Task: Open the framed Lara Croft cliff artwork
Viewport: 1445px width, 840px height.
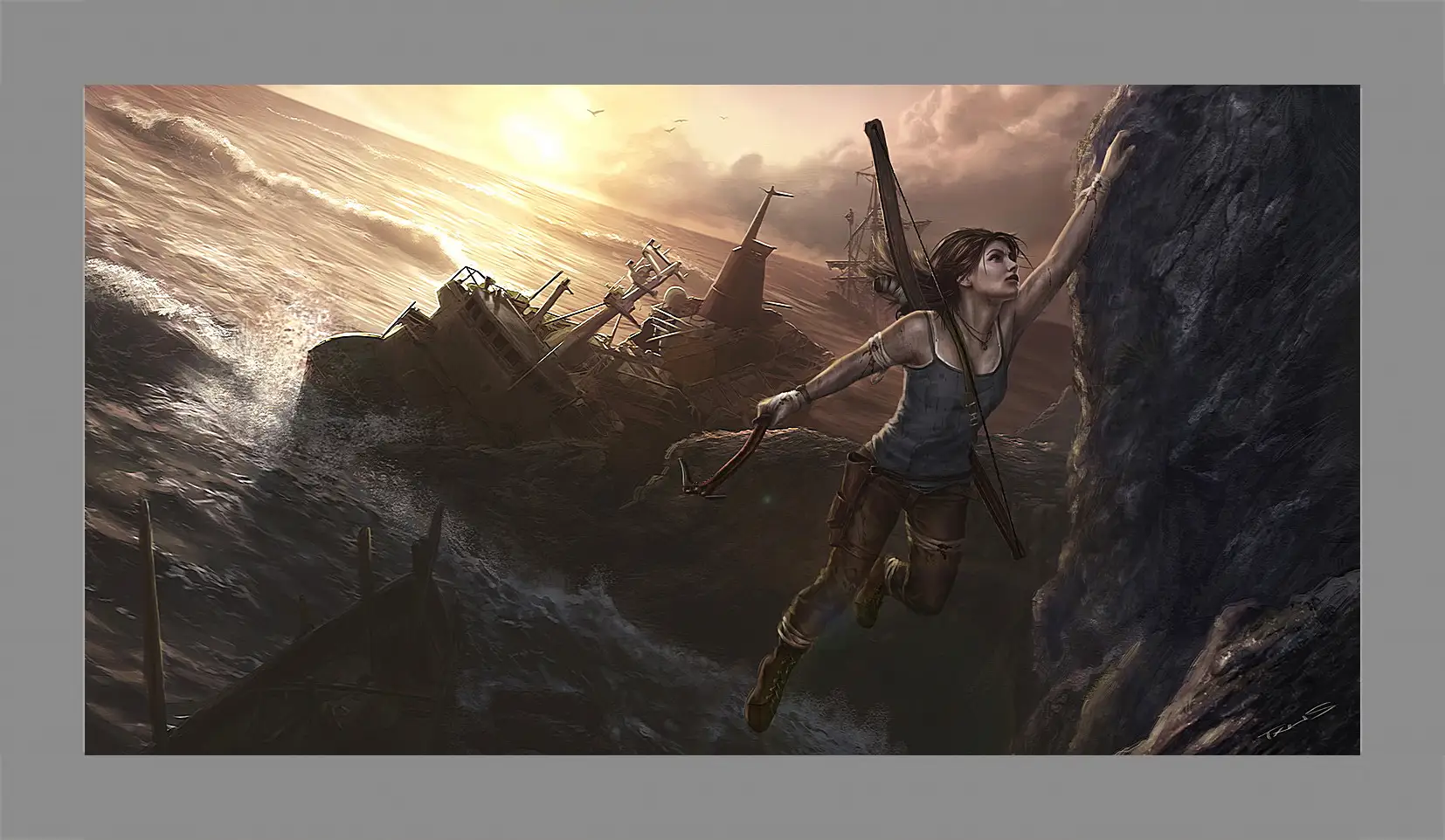Action: click(x=722, y=419)
